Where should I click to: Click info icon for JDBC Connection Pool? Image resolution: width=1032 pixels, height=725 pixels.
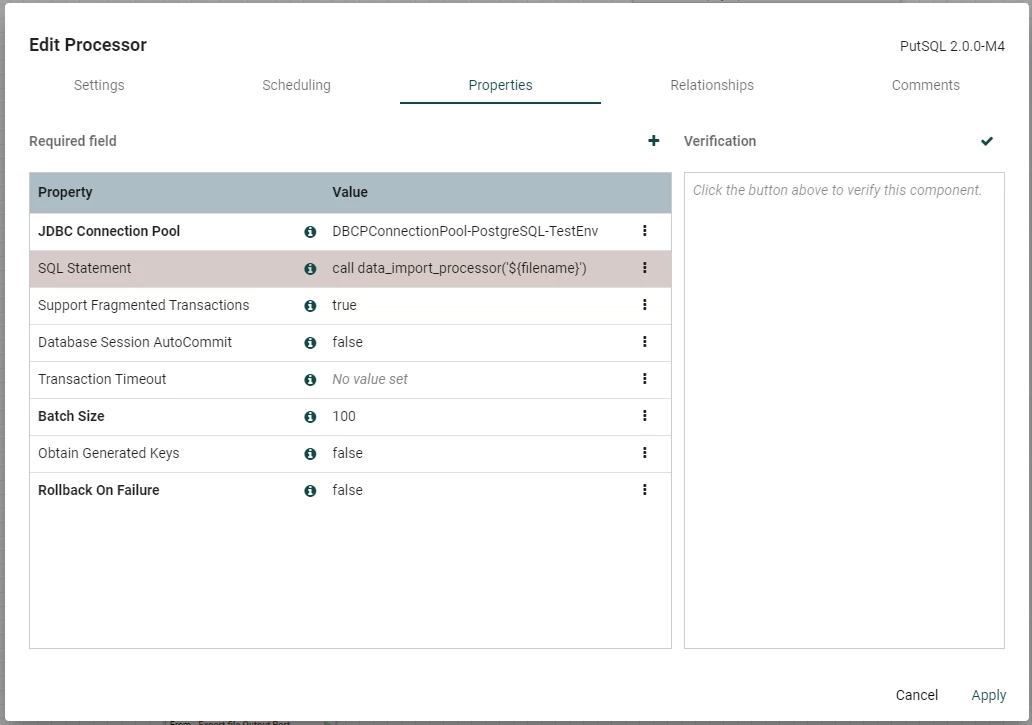click(x=310, y=232)
